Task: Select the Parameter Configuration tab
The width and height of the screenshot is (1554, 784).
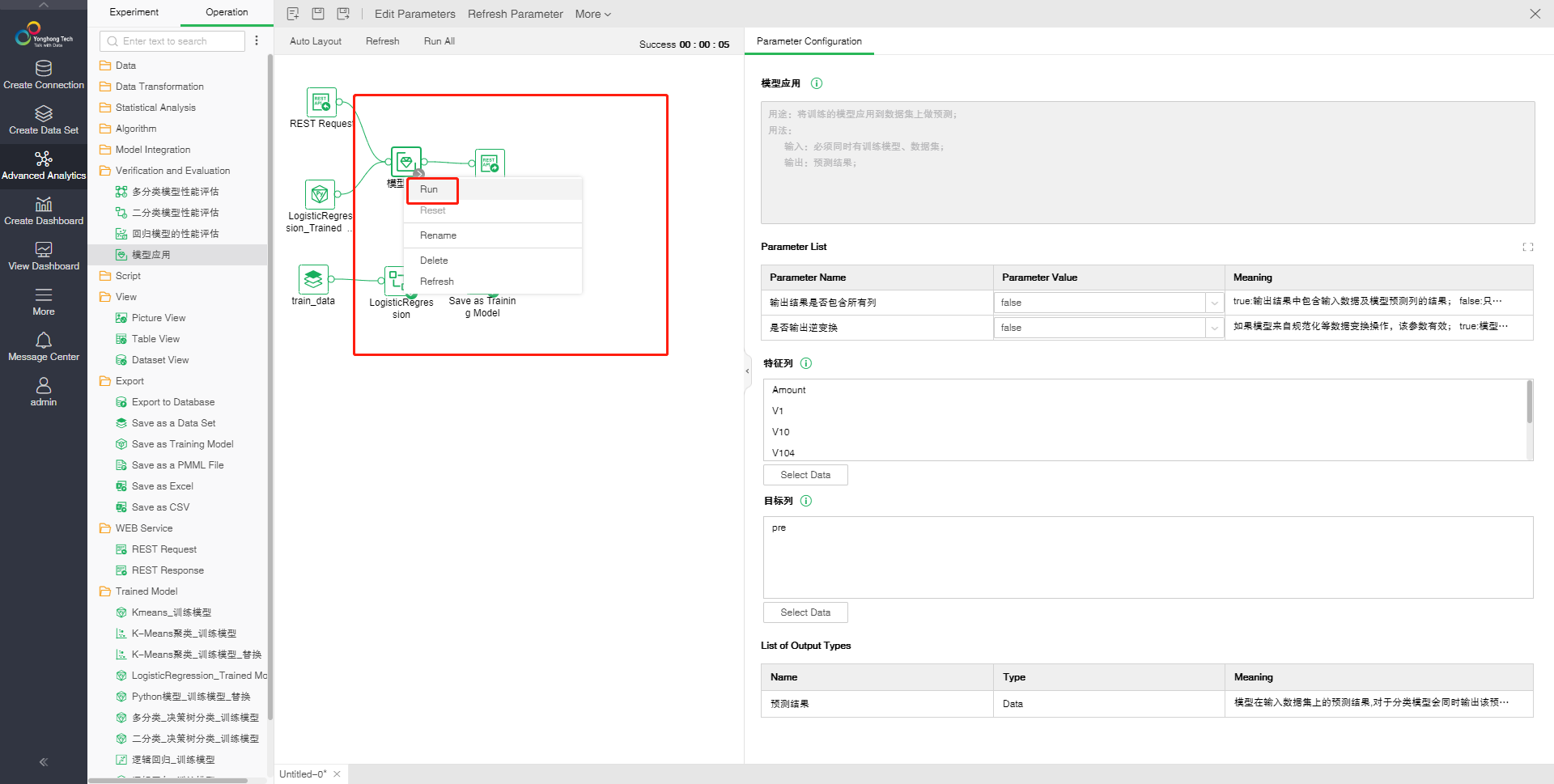Action: tap(809, 41)
